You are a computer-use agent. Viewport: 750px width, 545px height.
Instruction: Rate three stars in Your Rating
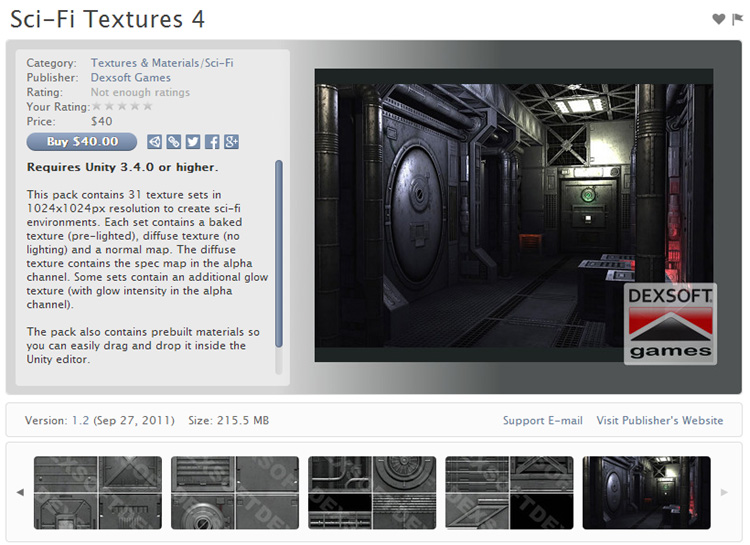click(x=122, y=106)
